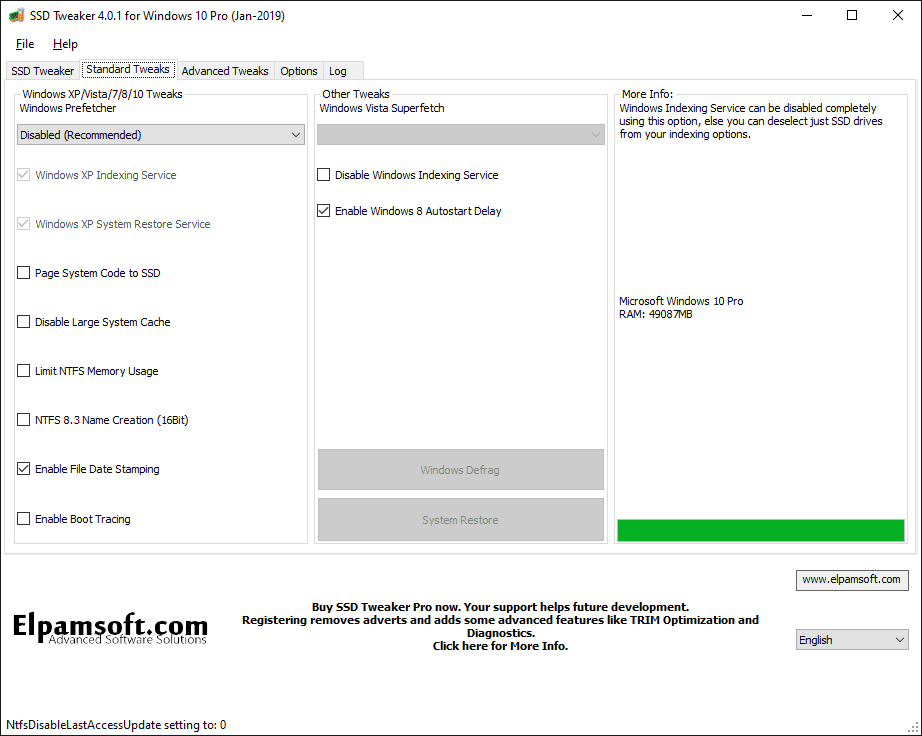Click the Elpamsoft.com logo
This screenshot has height=736, width=922.
click(x=111, y=628)
